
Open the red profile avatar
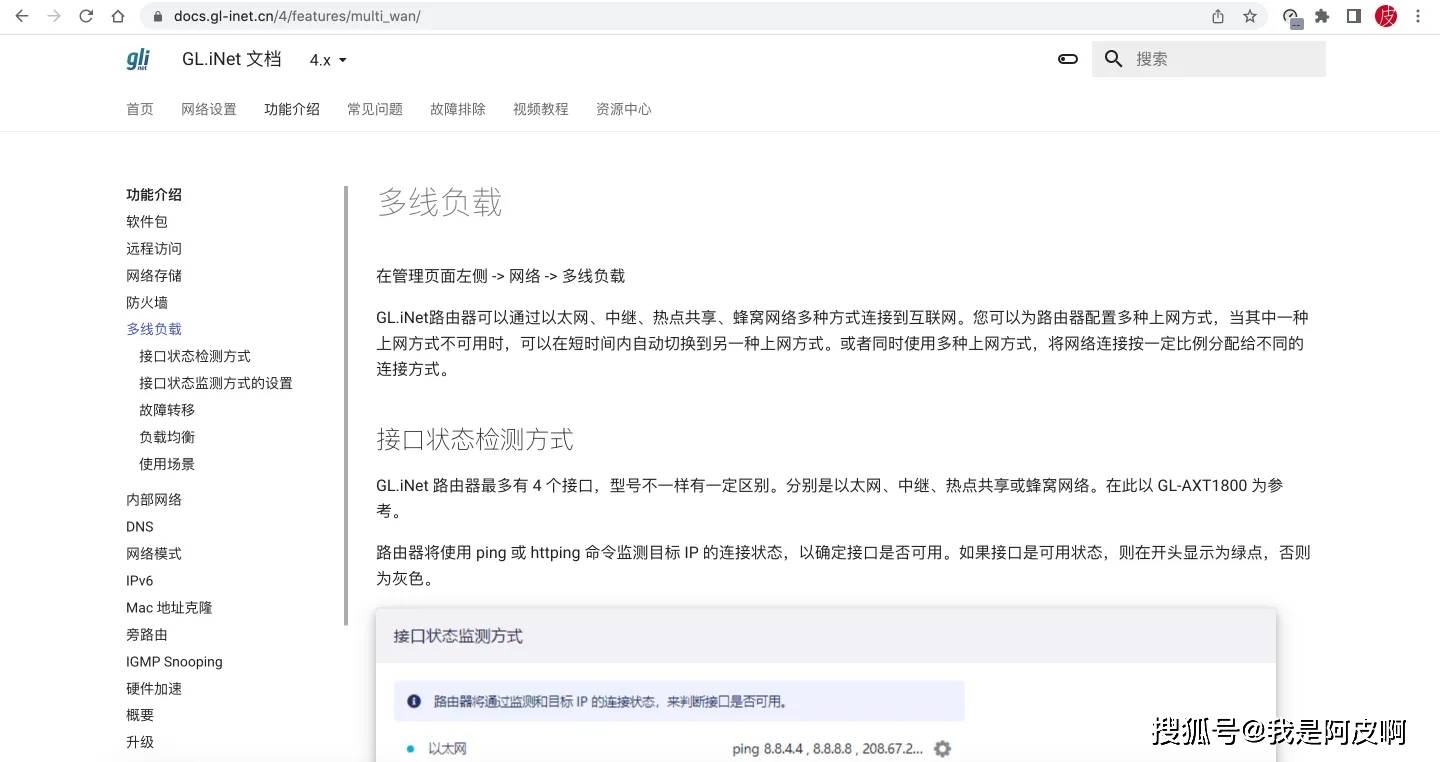[x=1386, y=16]
